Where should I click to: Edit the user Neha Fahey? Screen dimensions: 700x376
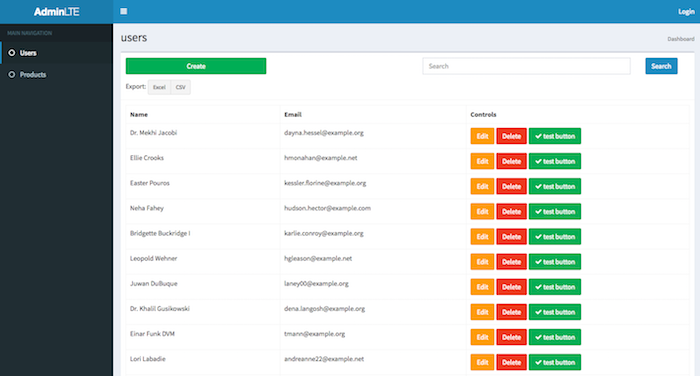tap(482, 212)
